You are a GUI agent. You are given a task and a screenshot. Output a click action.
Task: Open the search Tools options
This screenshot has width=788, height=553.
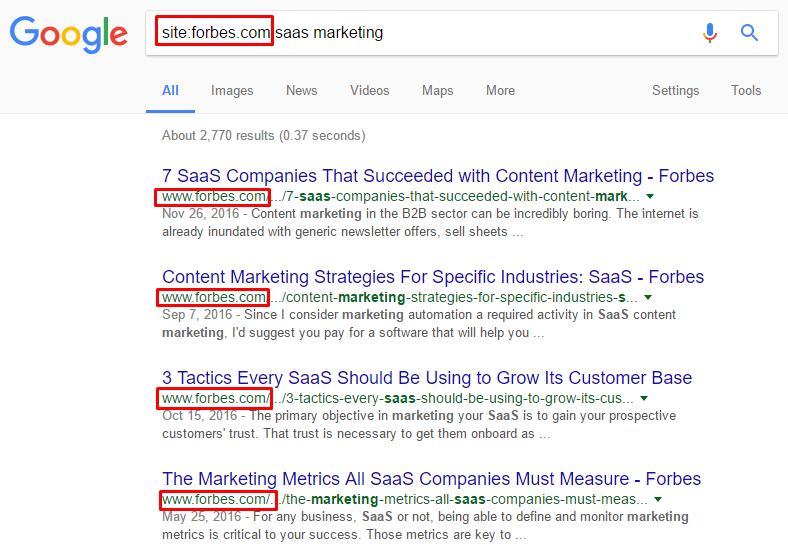pos(746,90)
